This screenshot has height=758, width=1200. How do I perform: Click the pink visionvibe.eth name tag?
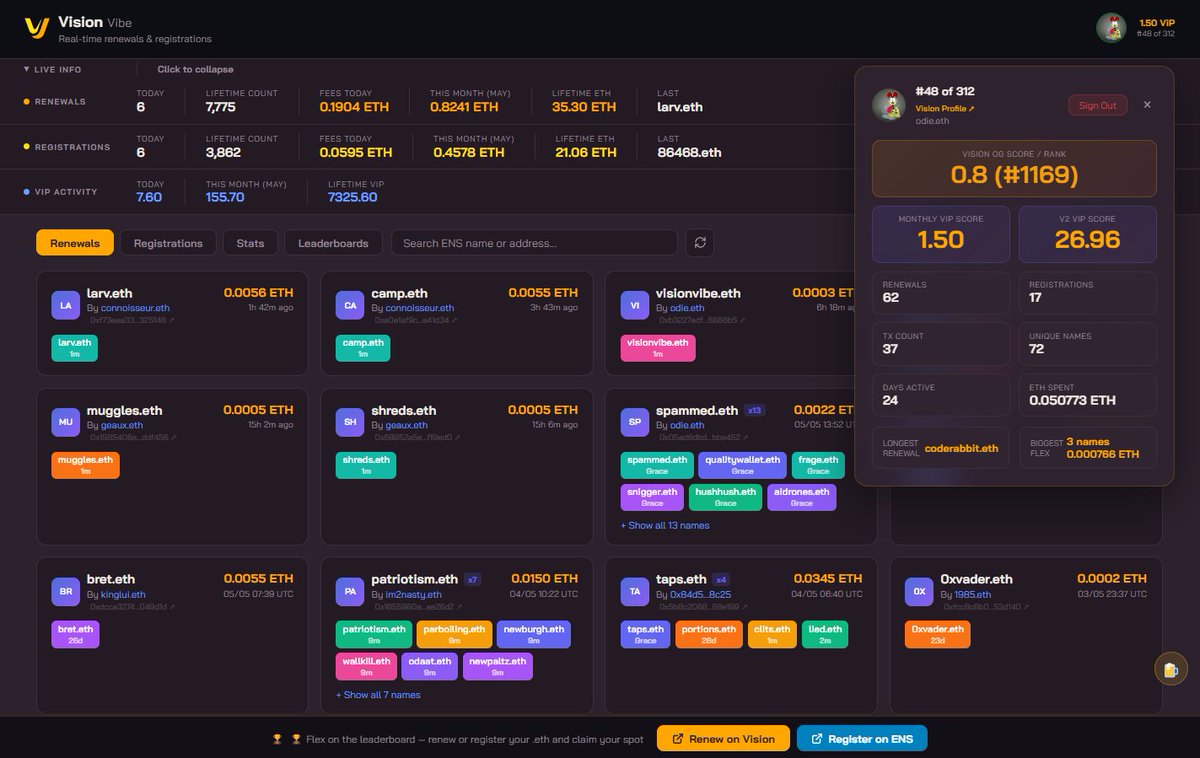click(657, 348)
